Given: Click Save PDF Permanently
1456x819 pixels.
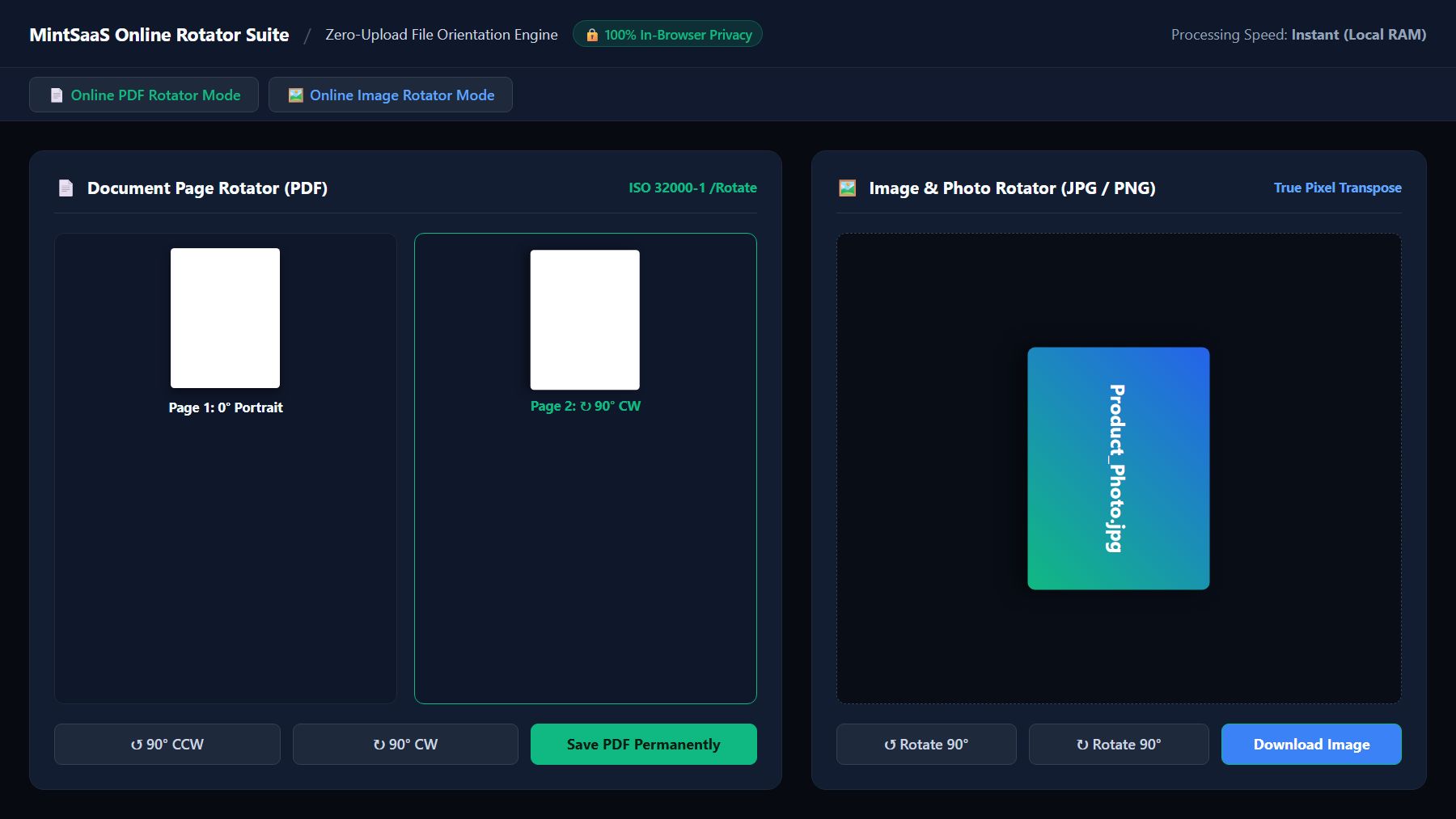Looking at the screenshot, I should pos(644,744).
